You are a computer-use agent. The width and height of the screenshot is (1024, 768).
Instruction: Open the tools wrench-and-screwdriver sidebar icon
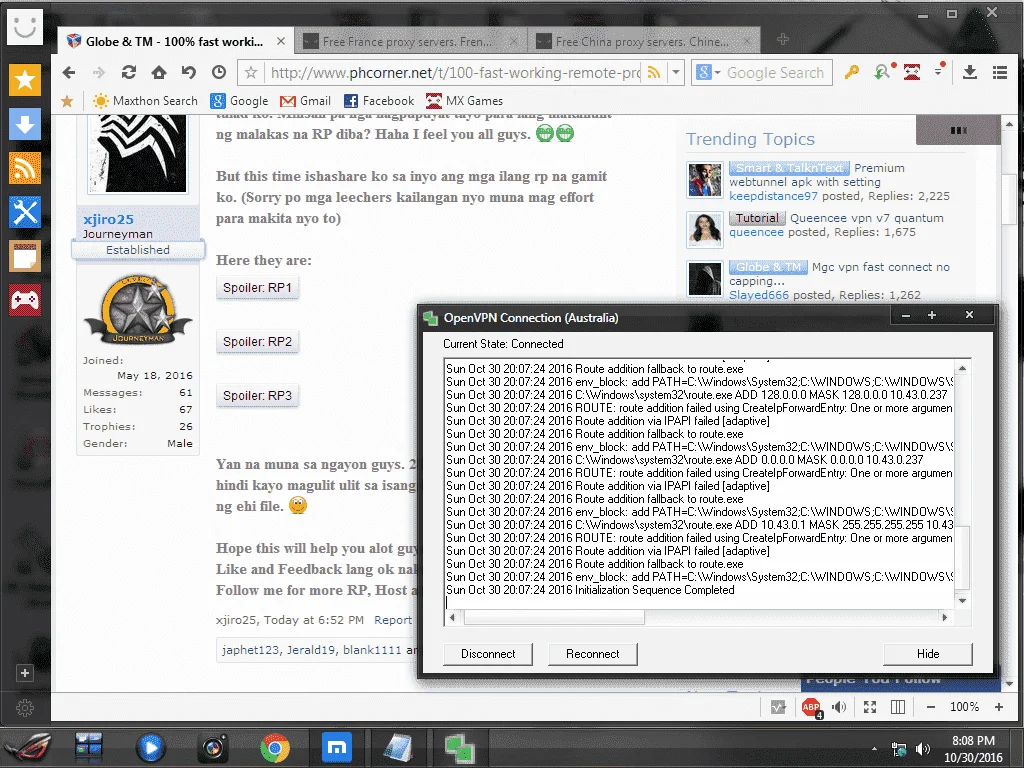click(x=25, y=212)
